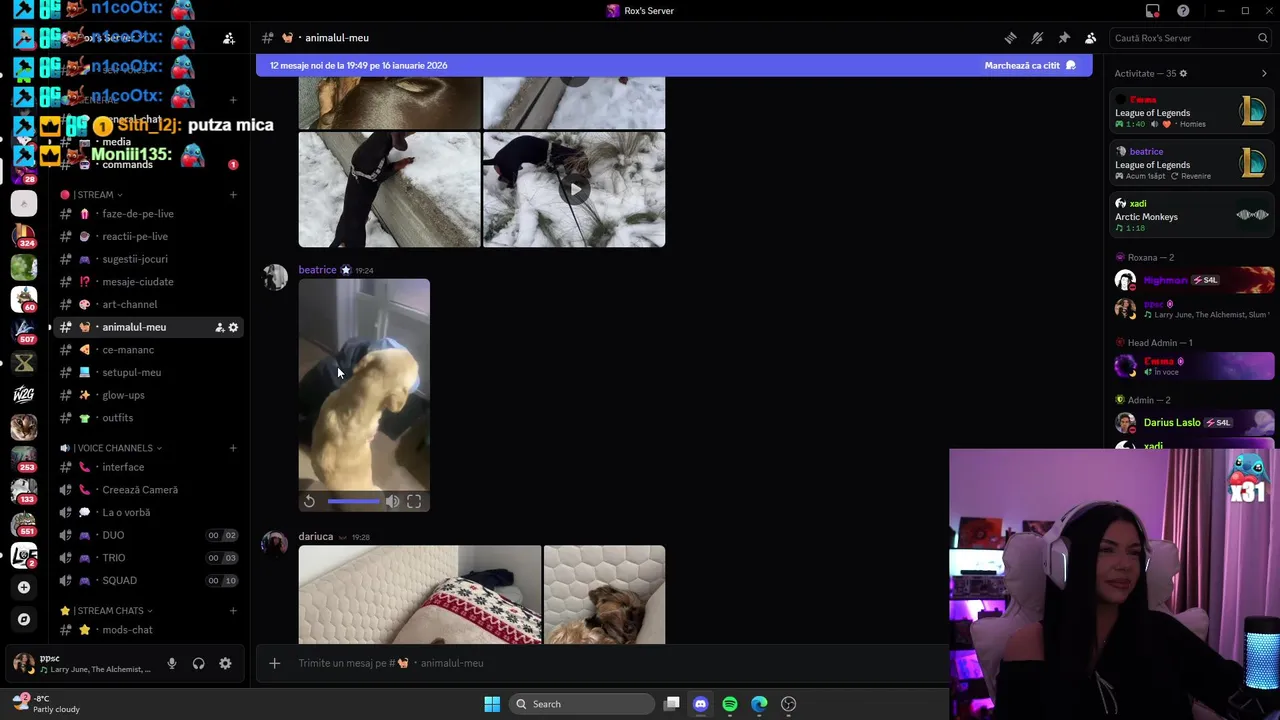The height and width of the screenshot is (720, 1280).
Task: Replay beatrice's video
Action: pyautogui.click(x=309, y=502)
